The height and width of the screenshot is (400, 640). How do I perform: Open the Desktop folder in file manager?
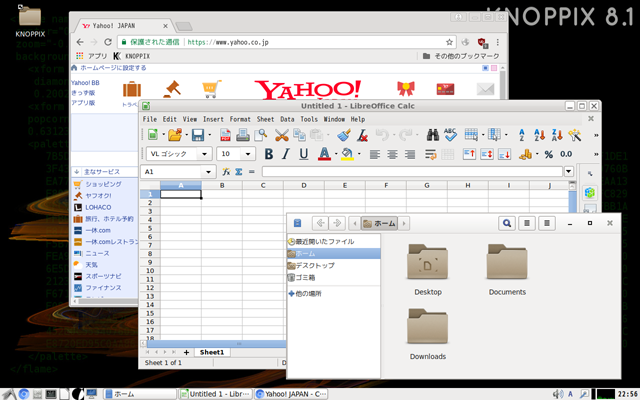(428, 269)
